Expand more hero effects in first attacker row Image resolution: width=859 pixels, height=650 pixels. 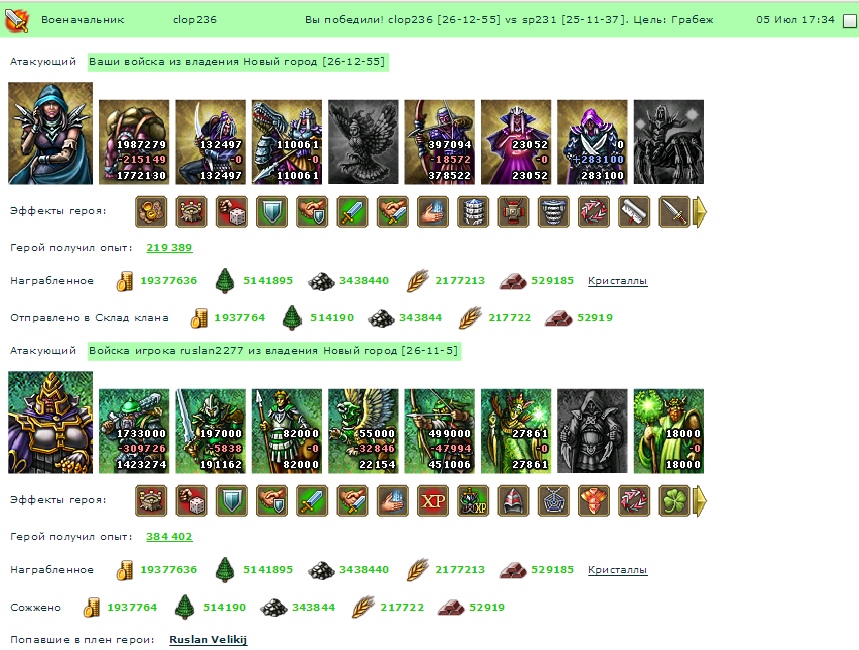700,212
